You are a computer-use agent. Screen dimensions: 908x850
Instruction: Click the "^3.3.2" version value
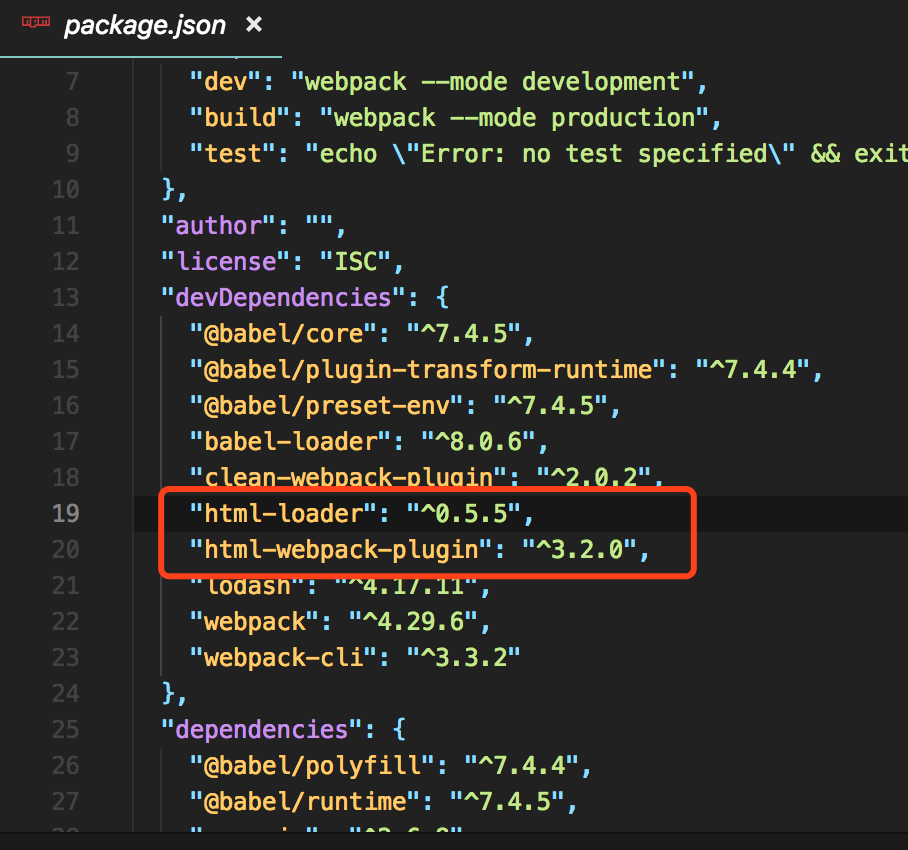pyautogui.click(x=463, y=658)
